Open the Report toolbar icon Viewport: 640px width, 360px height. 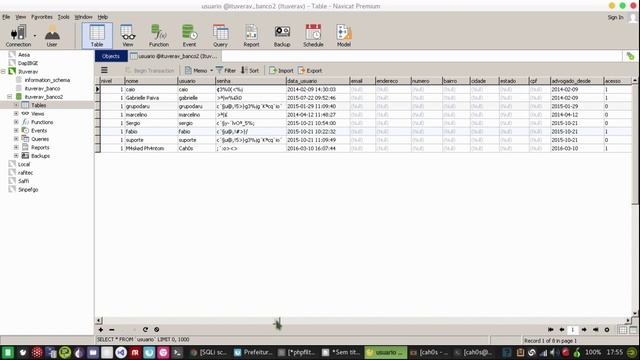pos(251,36)
